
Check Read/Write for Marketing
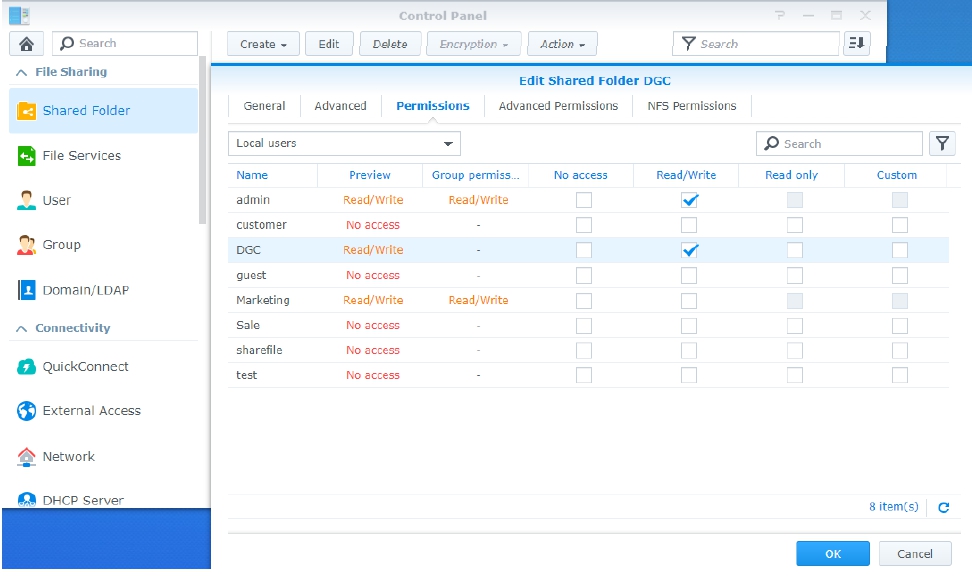[x=689, y=301]
